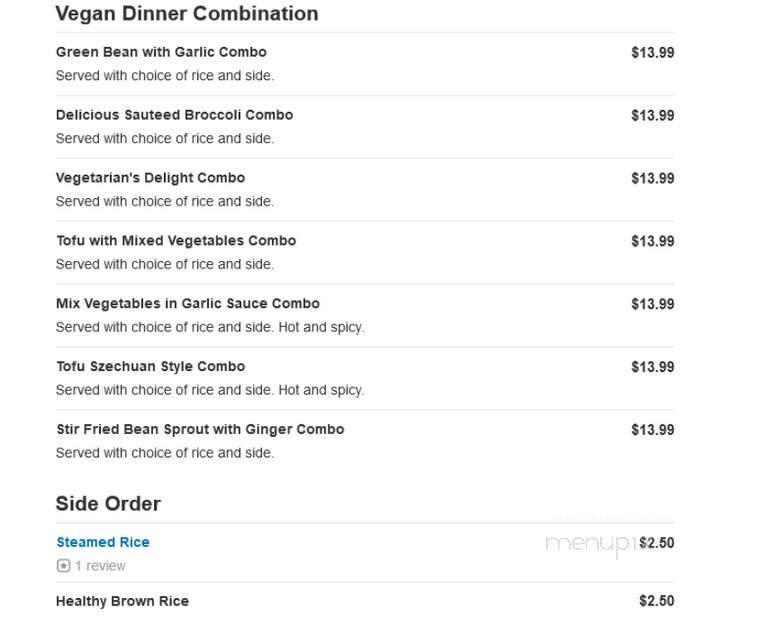Image resolution: width=778 pixels, height=626 pixels.
Task: Click the $2.50 price of Healthy Brown Rice
Action: pos(656,601)
